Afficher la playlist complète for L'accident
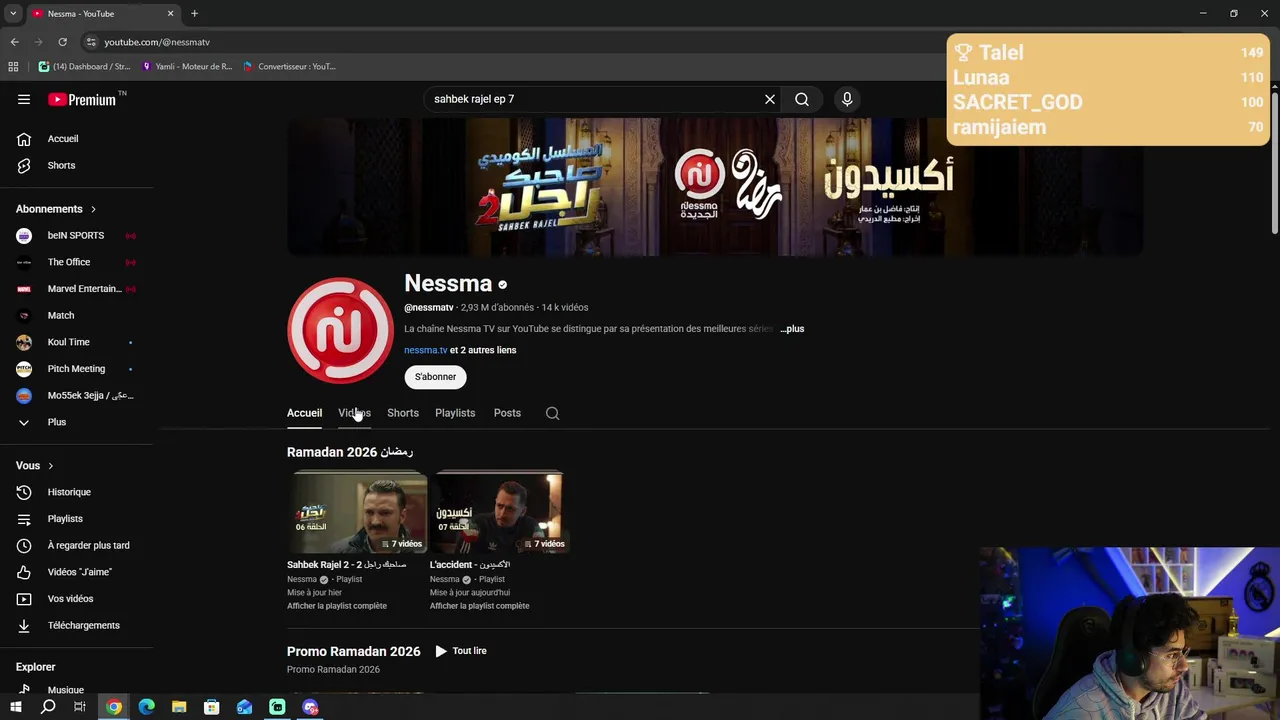The image size is (1280, 720). [x=480, y=606]
